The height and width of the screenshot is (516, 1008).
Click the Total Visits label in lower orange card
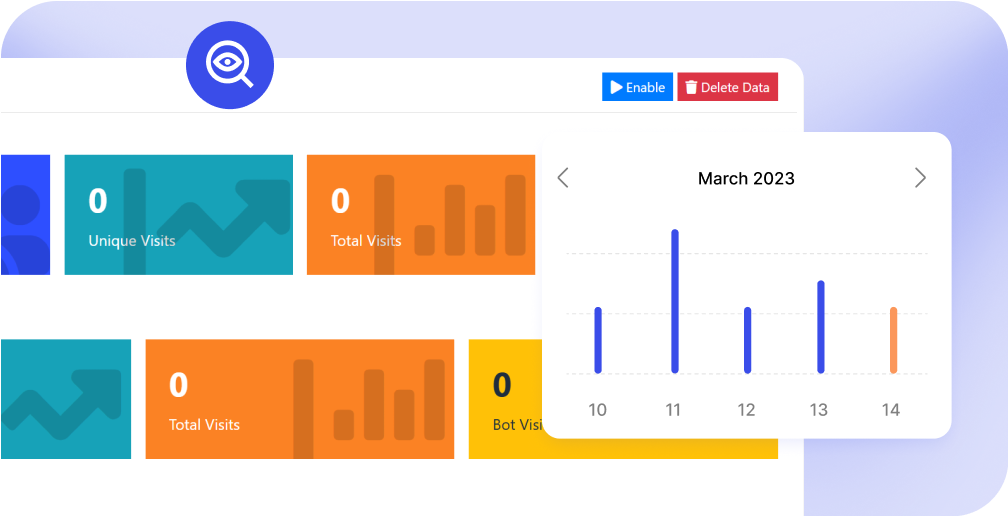[x=204, y=425]
